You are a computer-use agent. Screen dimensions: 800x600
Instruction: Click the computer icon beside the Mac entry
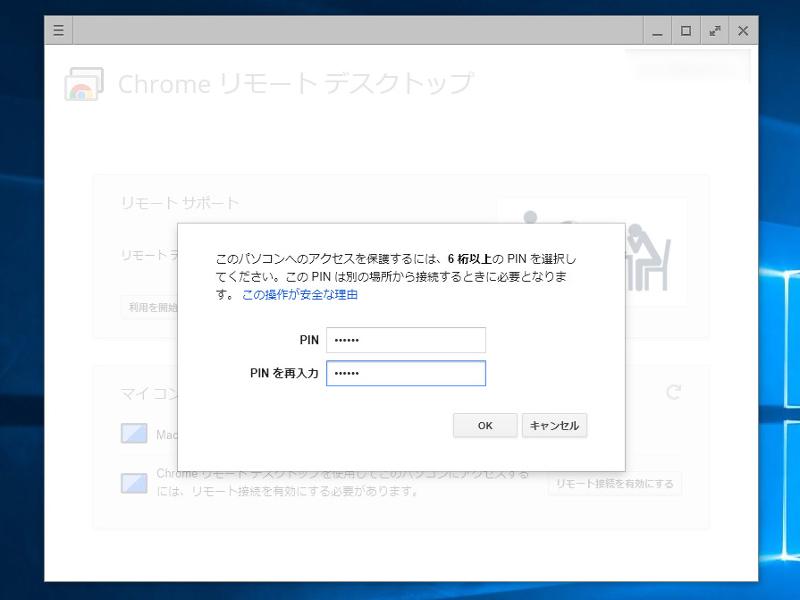134,433
